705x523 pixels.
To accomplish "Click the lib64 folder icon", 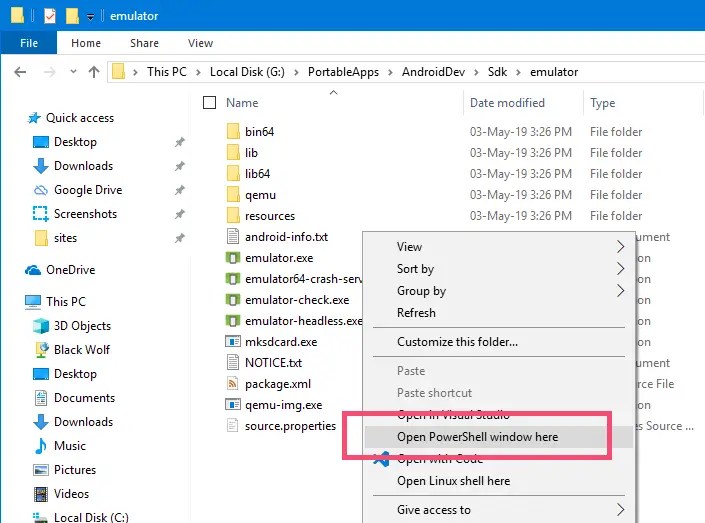I will coord(233,174).
